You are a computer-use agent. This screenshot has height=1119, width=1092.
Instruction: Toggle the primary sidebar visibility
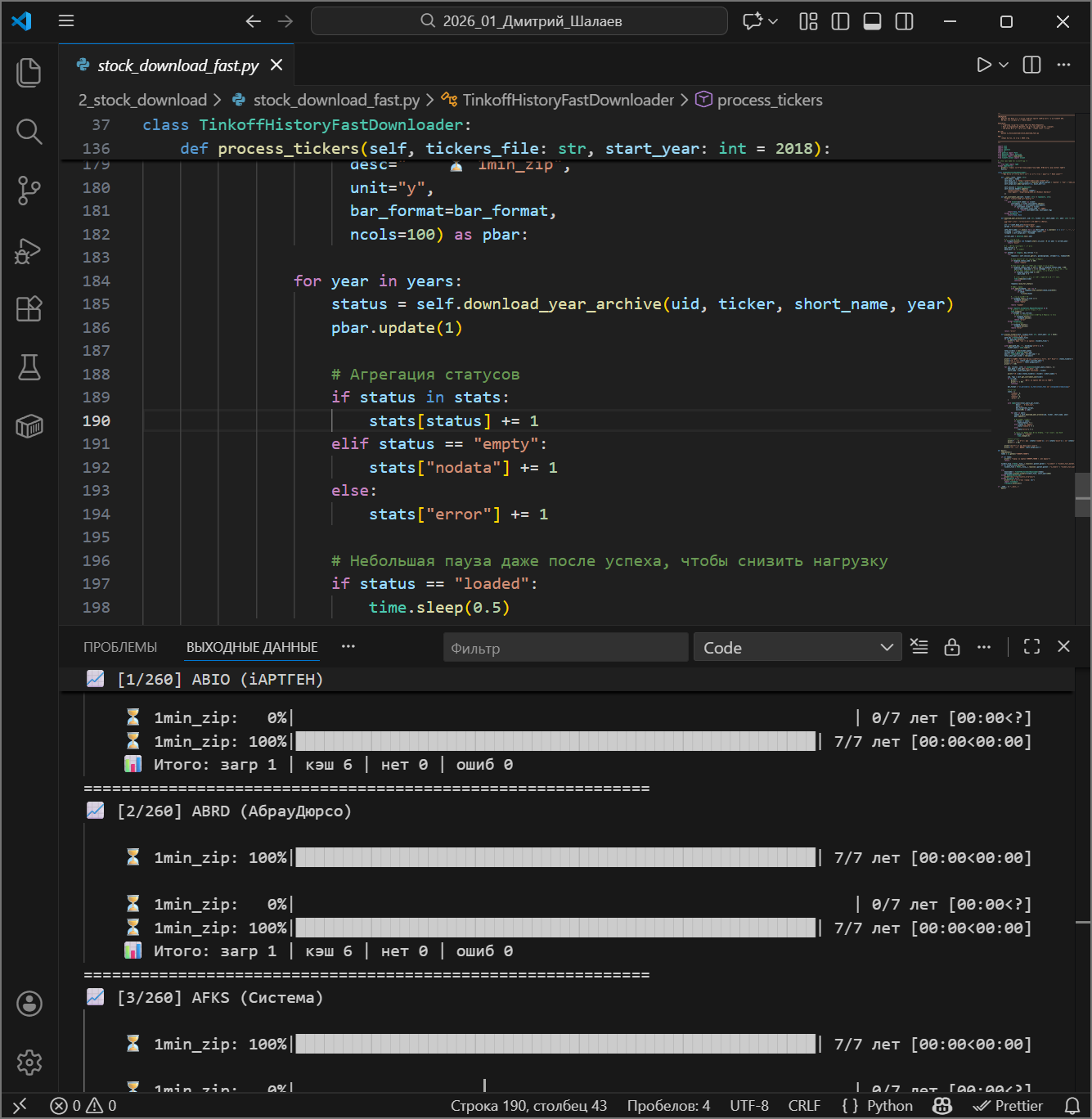pos(840,21)
